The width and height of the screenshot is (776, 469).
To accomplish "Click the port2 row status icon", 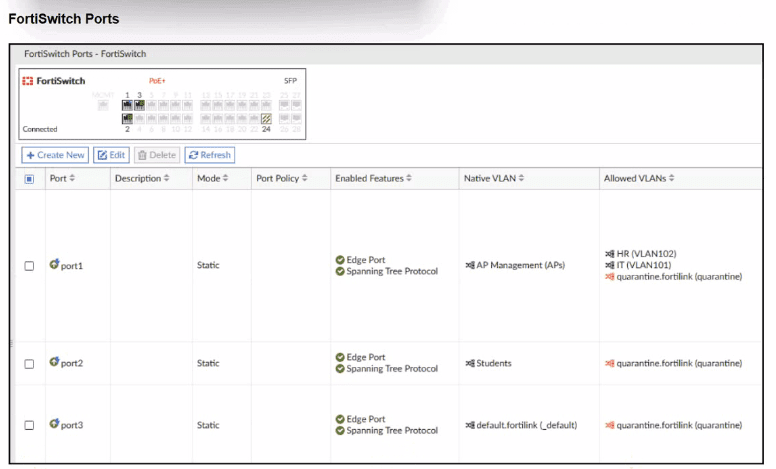I will [54, 362].
